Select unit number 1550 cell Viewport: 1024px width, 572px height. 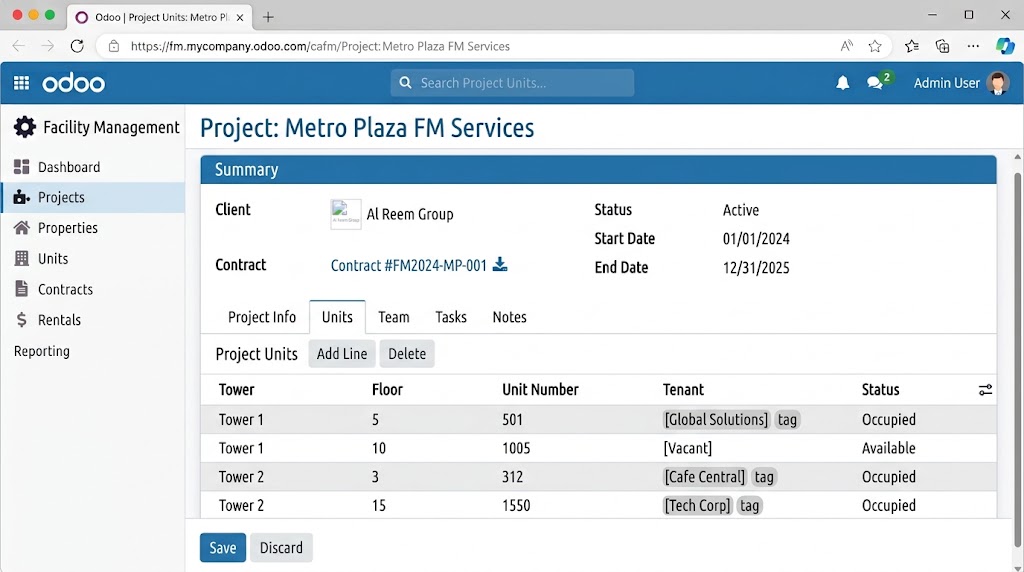click(516, 506)
